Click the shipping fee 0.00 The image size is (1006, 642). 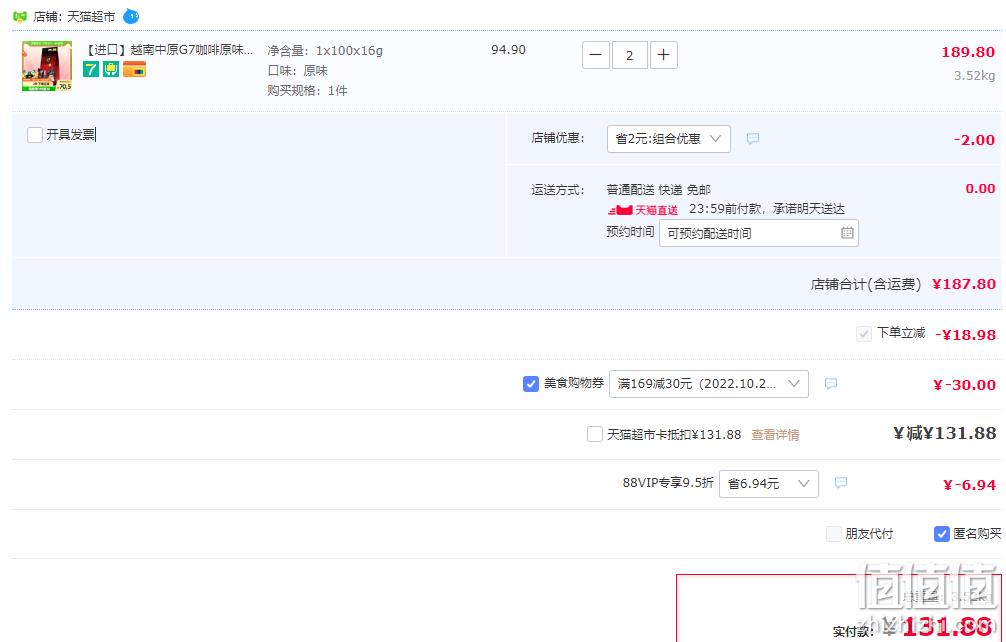tap(980, 189)
